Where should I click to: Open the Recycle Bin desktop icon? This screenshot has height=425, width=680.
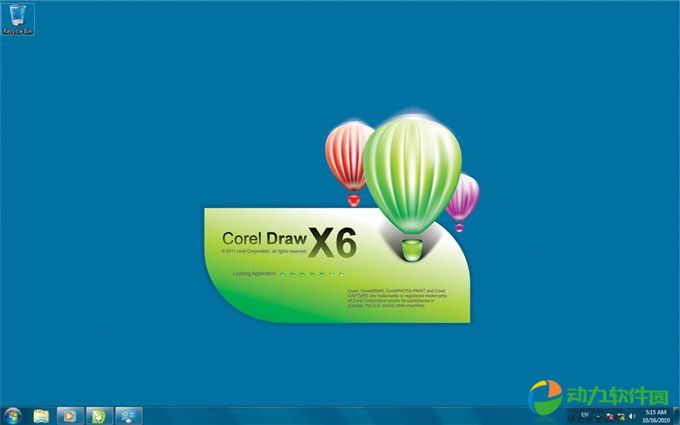coord(18,18)
